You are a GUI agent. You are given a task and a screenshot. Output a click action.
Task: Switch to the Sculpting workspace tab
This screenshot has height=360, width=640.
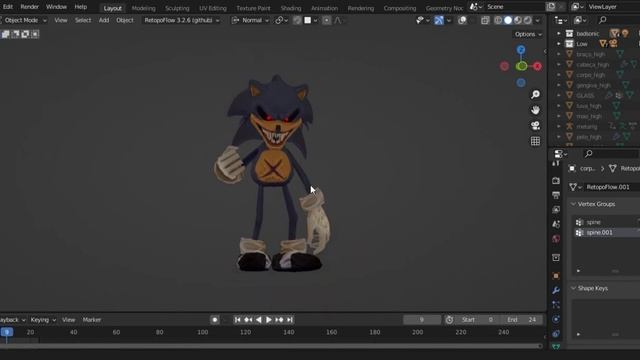point(177,8)
